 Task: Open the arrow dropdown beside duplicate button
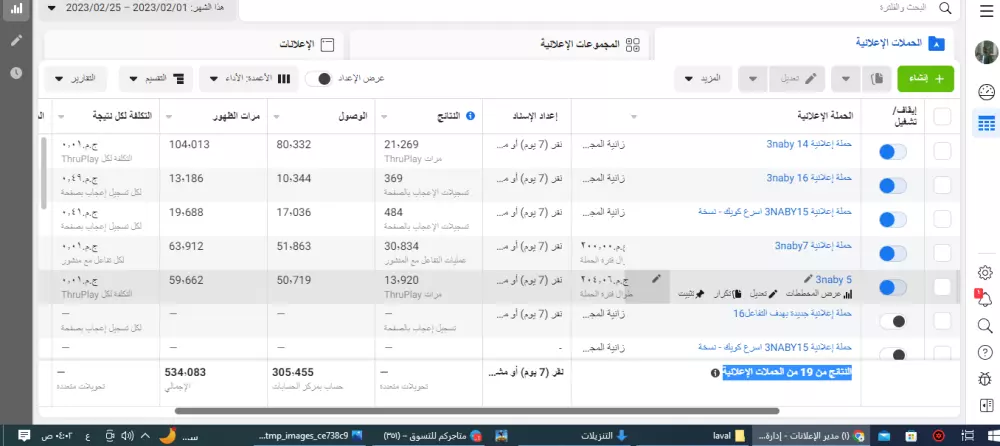[846, 78]
